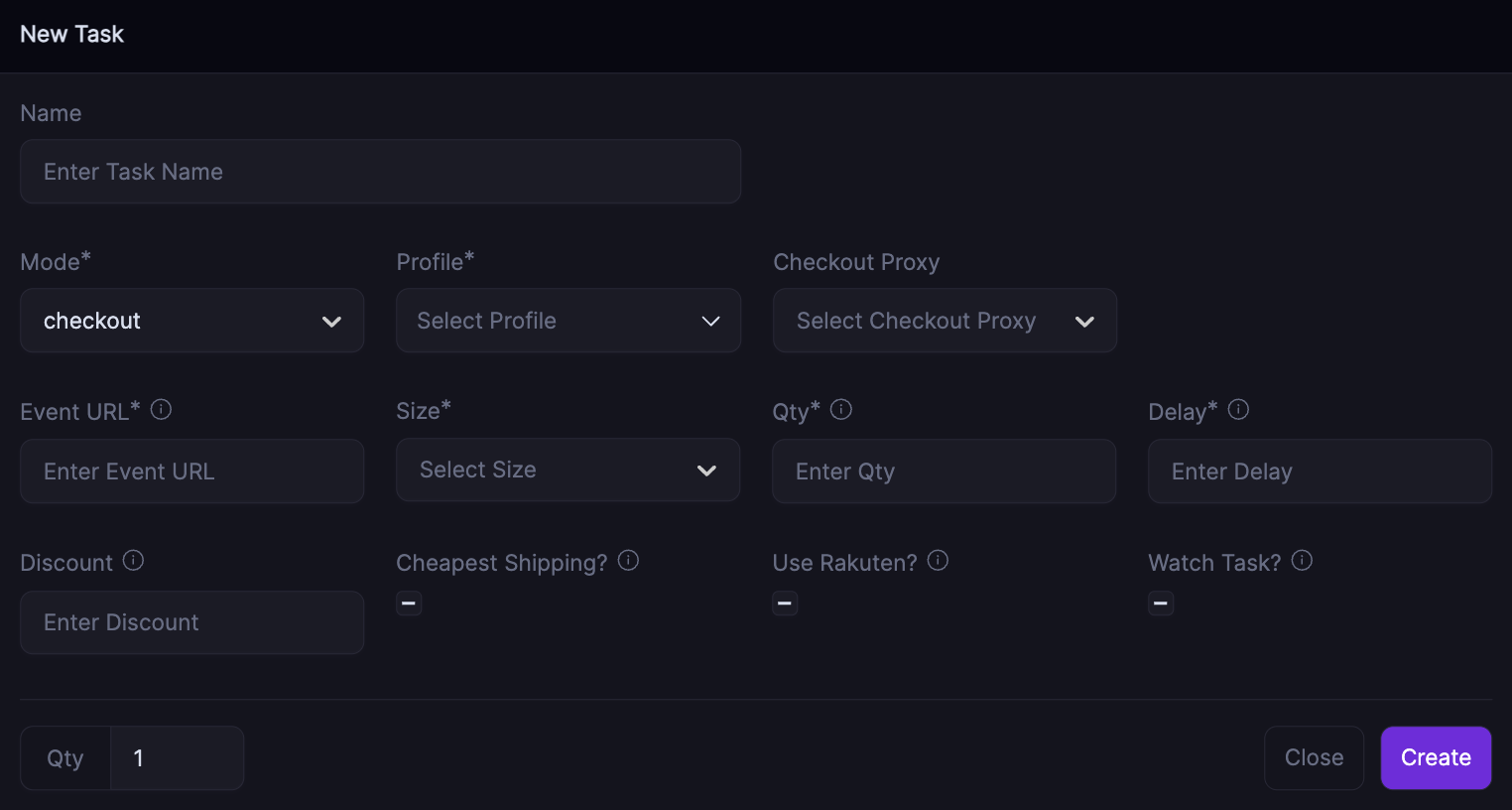Select the Enter Delay input field
Screen dimensions: 1512x810
1319,472
